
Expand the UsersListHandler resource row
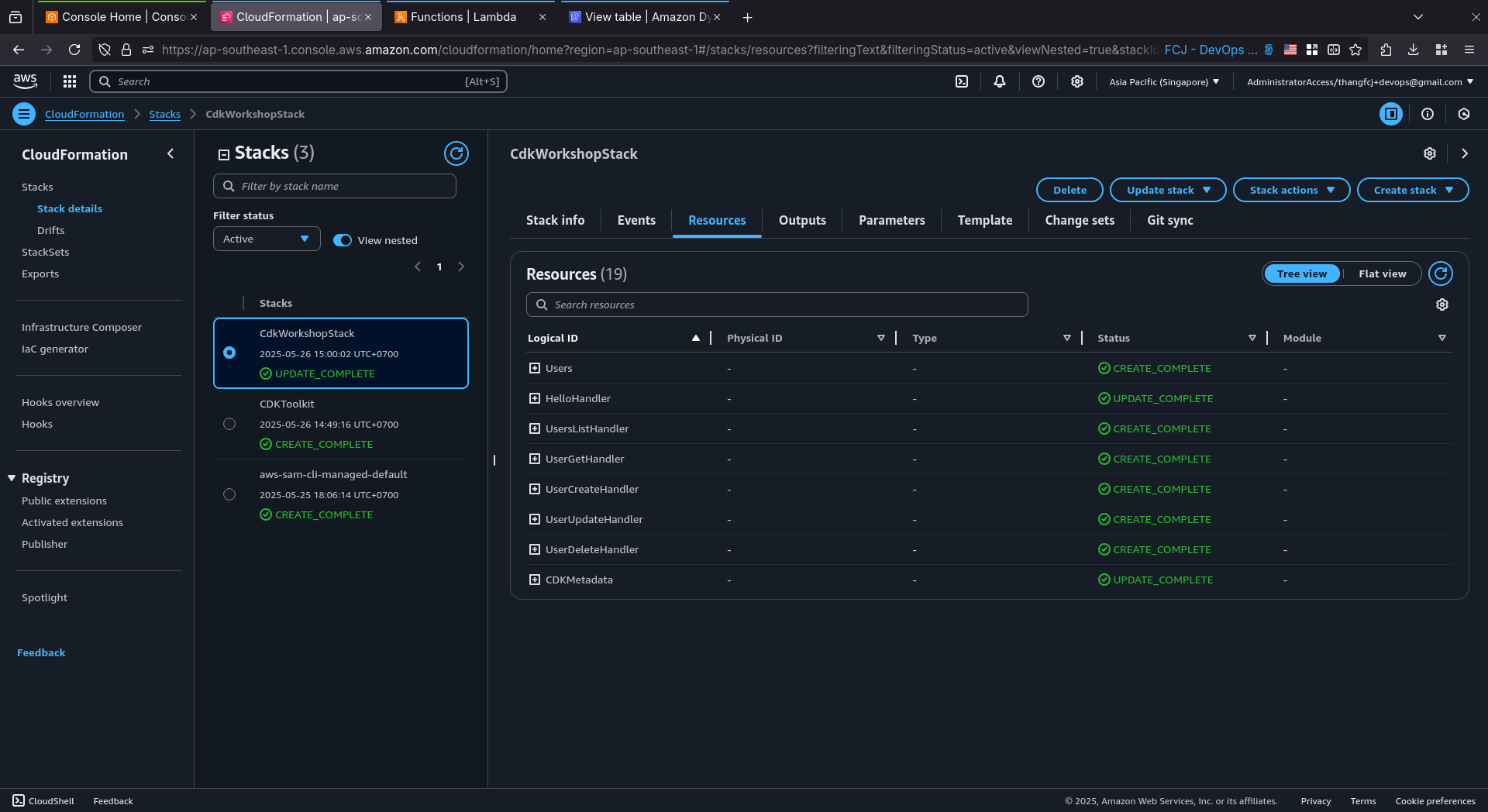(535, 428)
